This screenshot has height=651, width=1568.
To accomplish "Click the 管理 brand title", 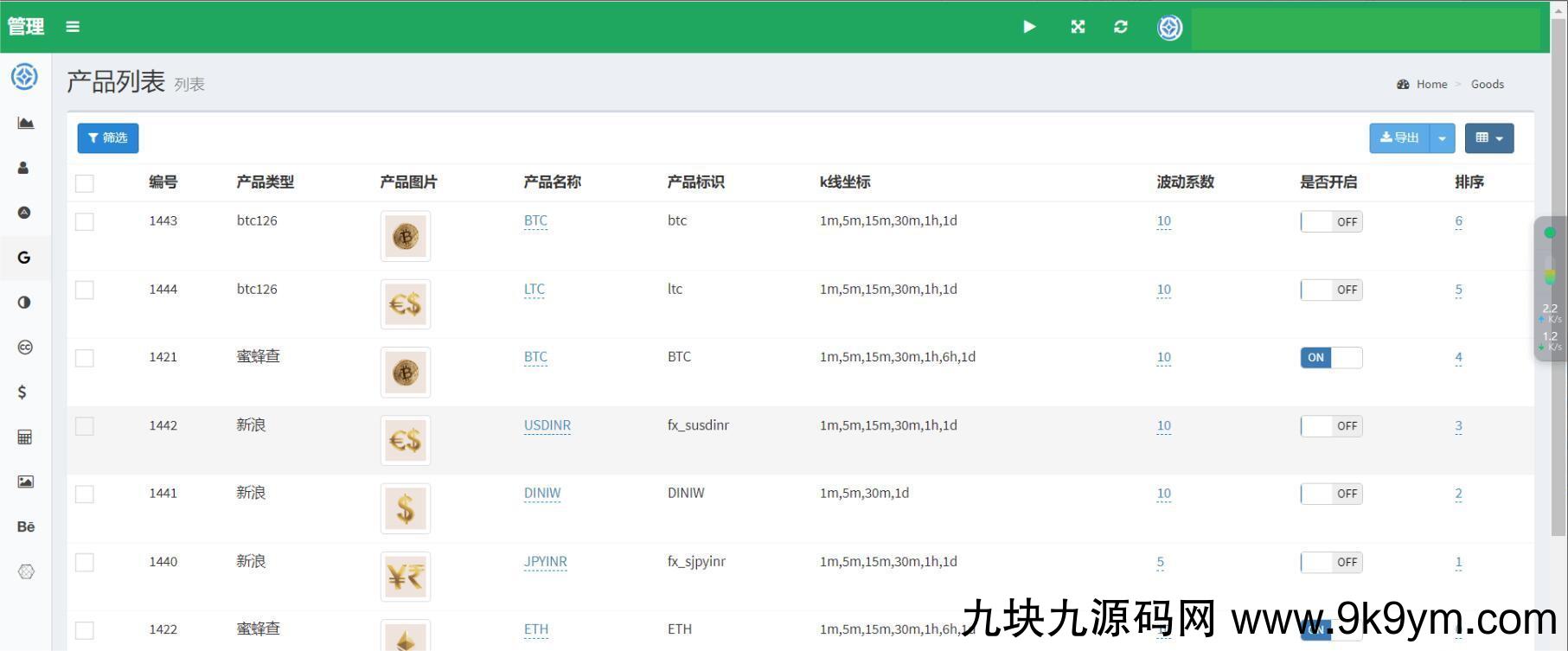I will click(26, 27).
